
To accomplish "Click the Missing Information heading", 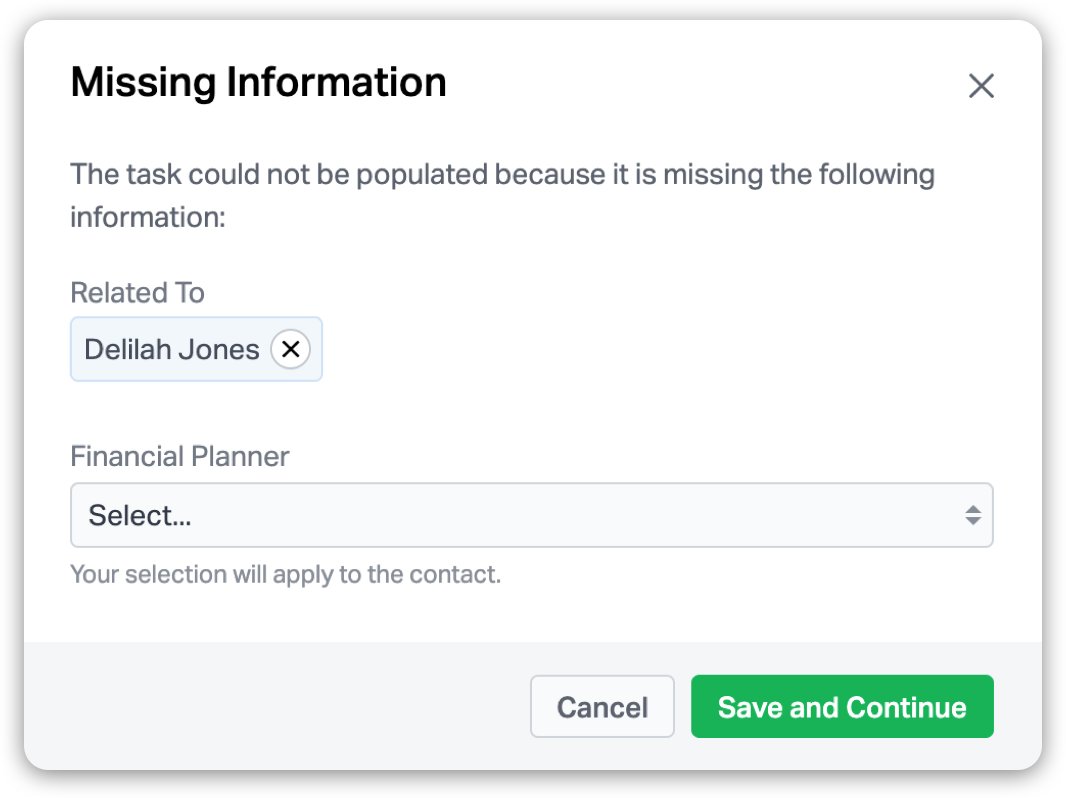I will 258,82.
